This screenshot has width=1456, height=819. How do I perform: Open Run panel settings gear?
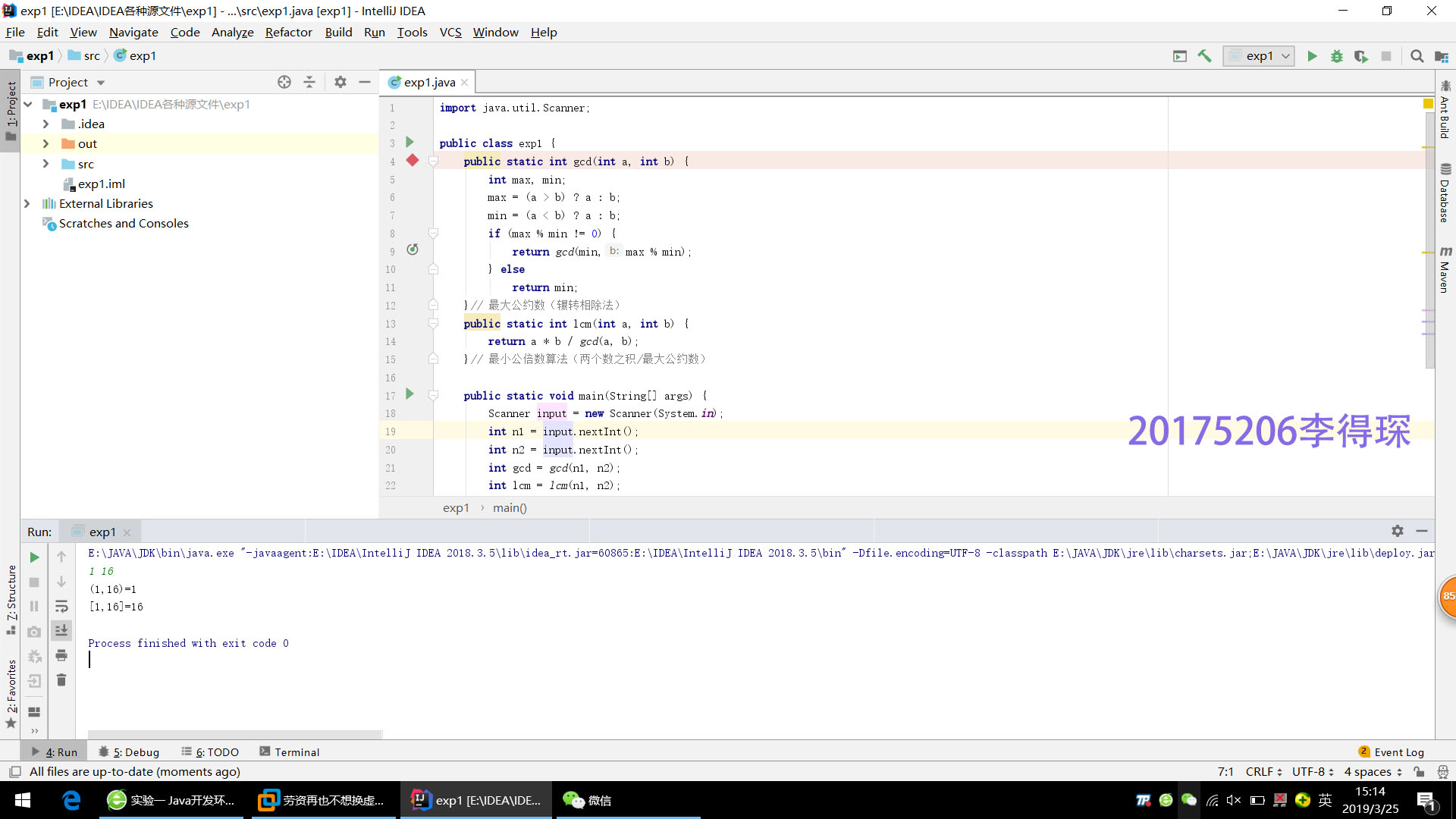1398,531
